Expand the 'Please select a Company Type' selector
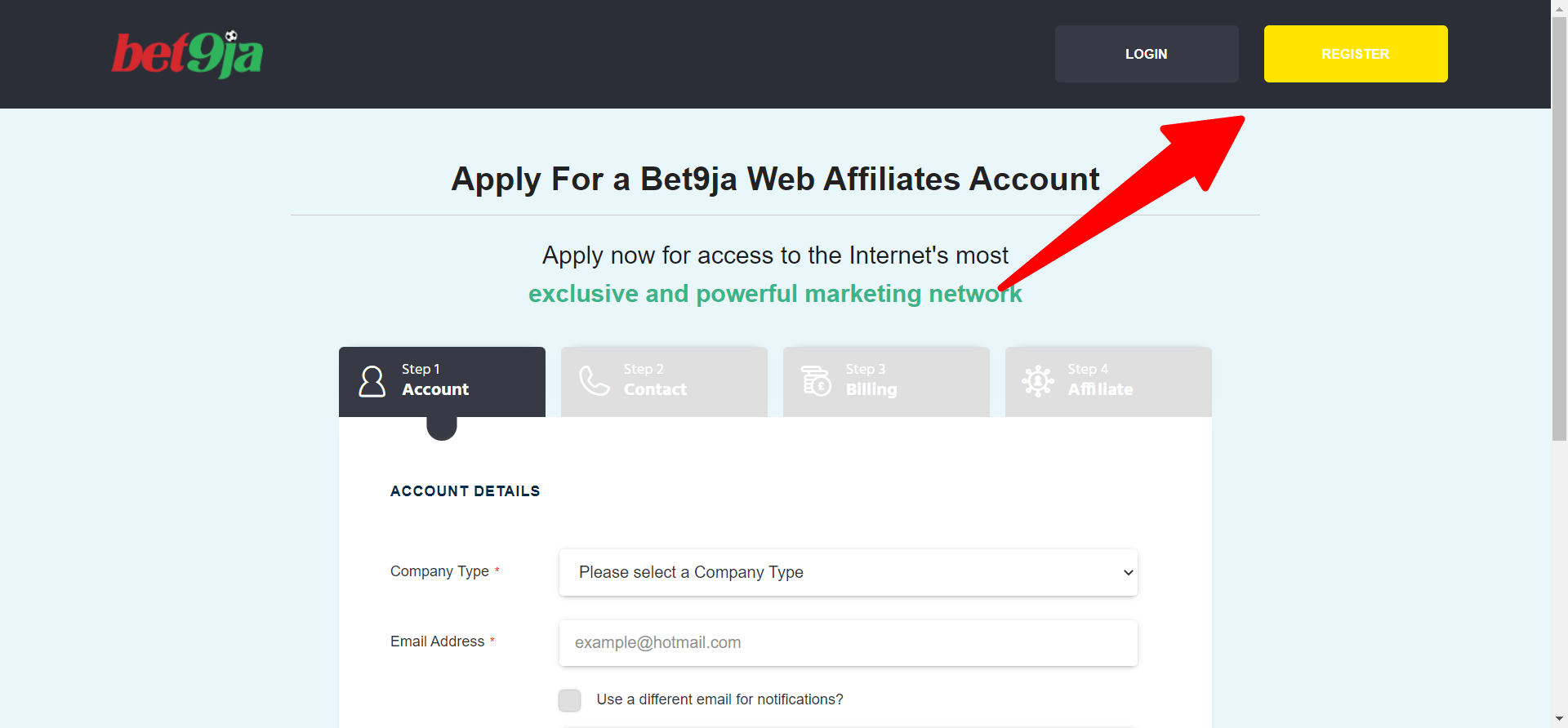Viewport: 1568px width, 728px height. [x=848, y=572]
